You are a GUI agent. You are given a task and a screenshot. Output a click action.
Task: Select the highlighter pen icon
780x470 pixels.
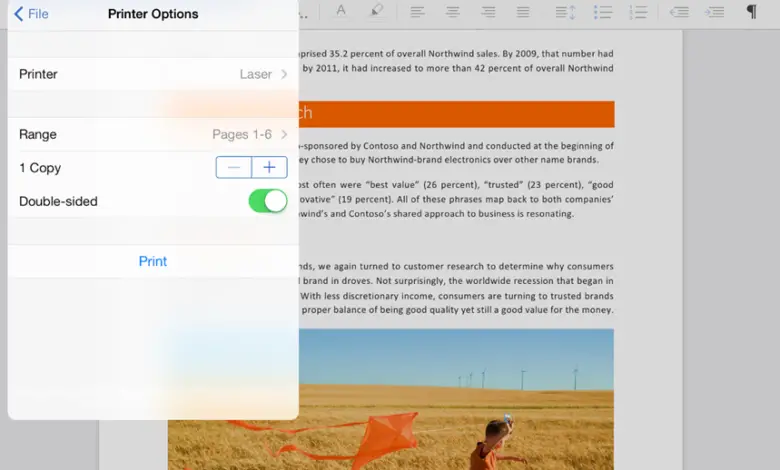377,11
